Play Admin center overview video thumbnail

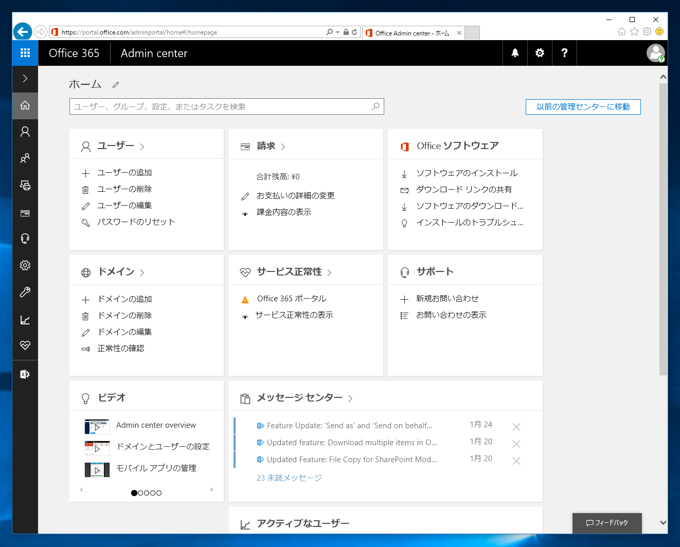[97, 427]
